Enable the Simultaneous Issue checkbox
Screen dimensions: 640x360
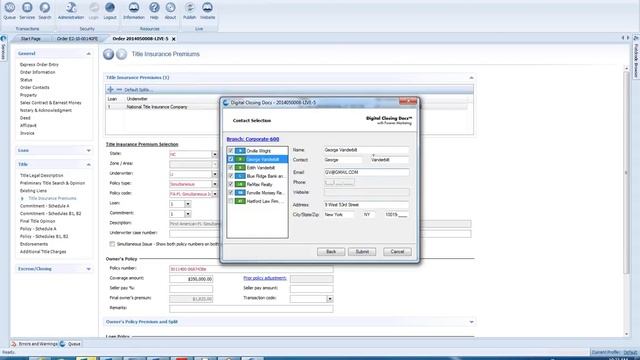112,244
